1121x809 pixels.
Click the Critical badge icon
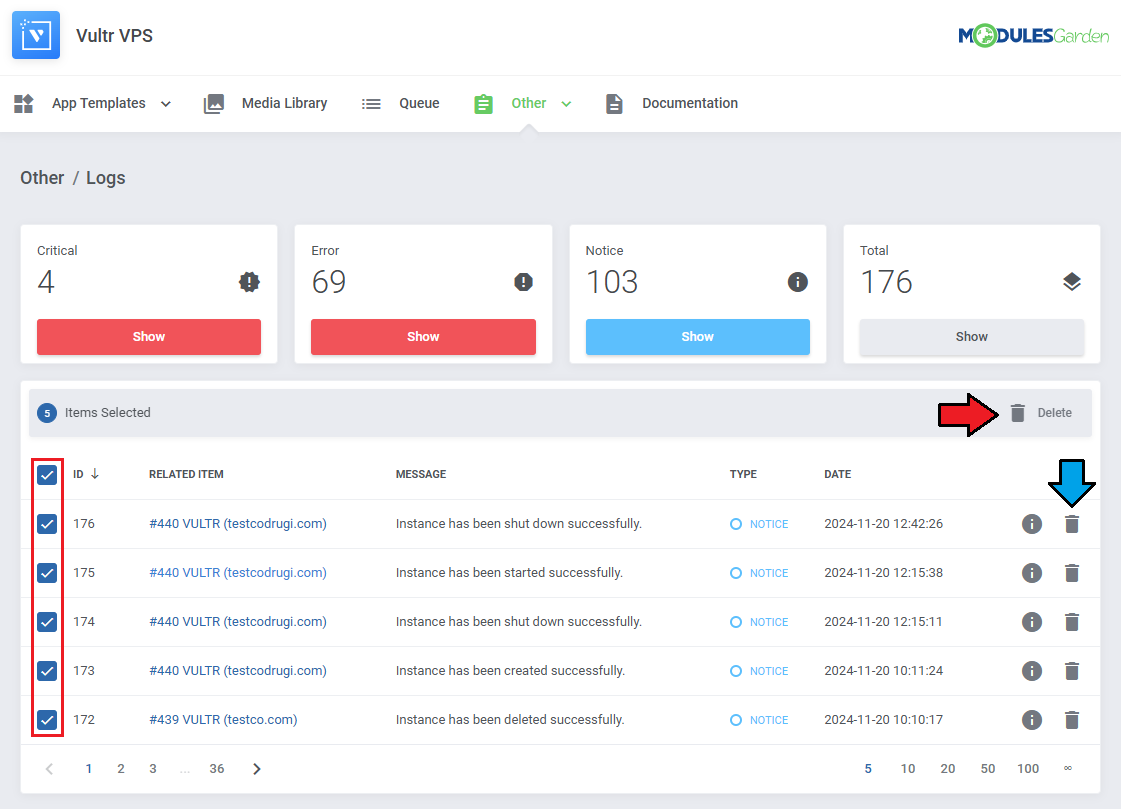coord(249,282)
